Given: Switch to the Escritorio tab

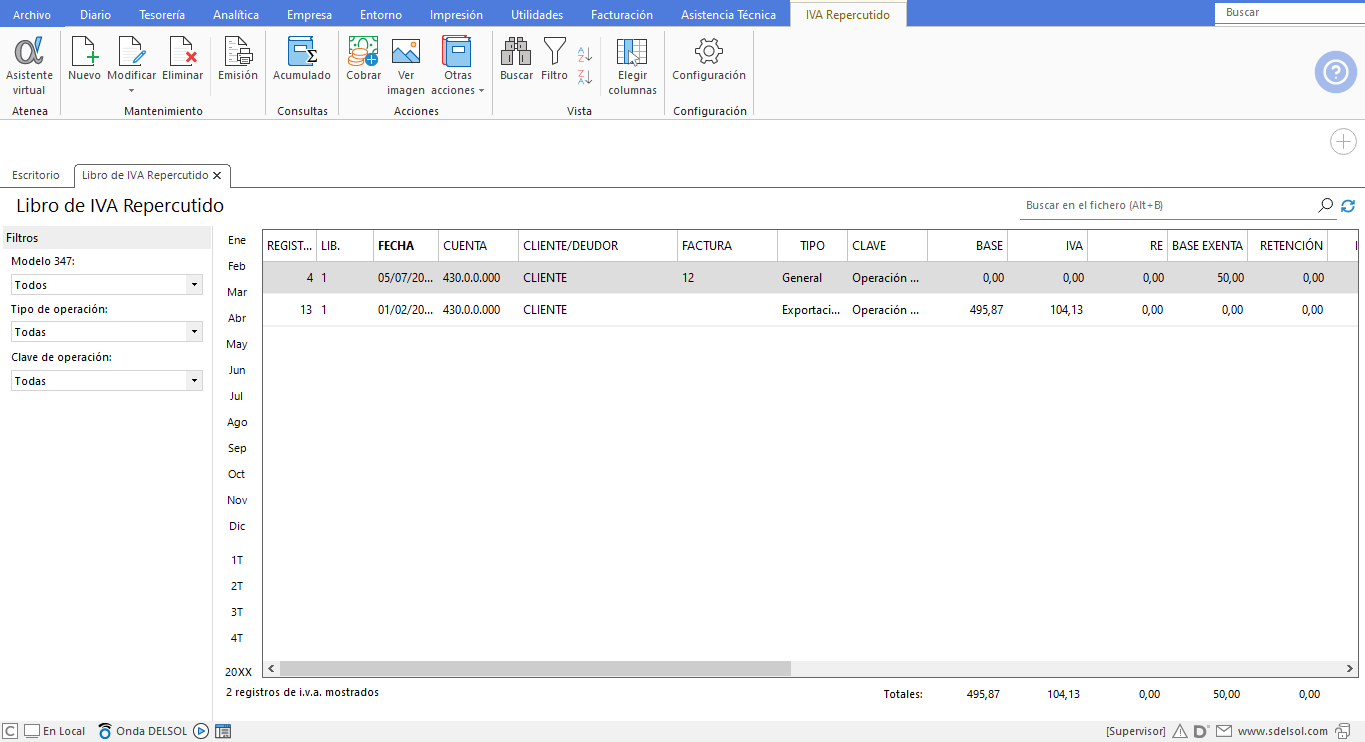Looking at the screenshot, I should (36, 175).
